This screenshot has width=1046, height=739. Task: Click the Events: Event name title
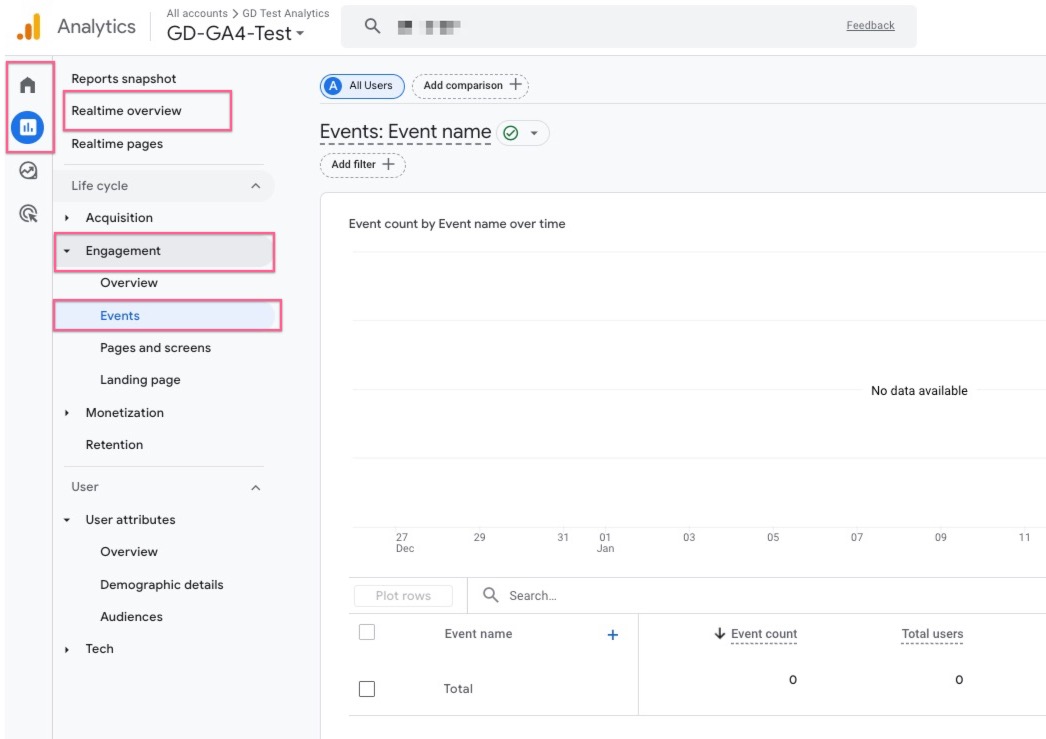point(405,132)
